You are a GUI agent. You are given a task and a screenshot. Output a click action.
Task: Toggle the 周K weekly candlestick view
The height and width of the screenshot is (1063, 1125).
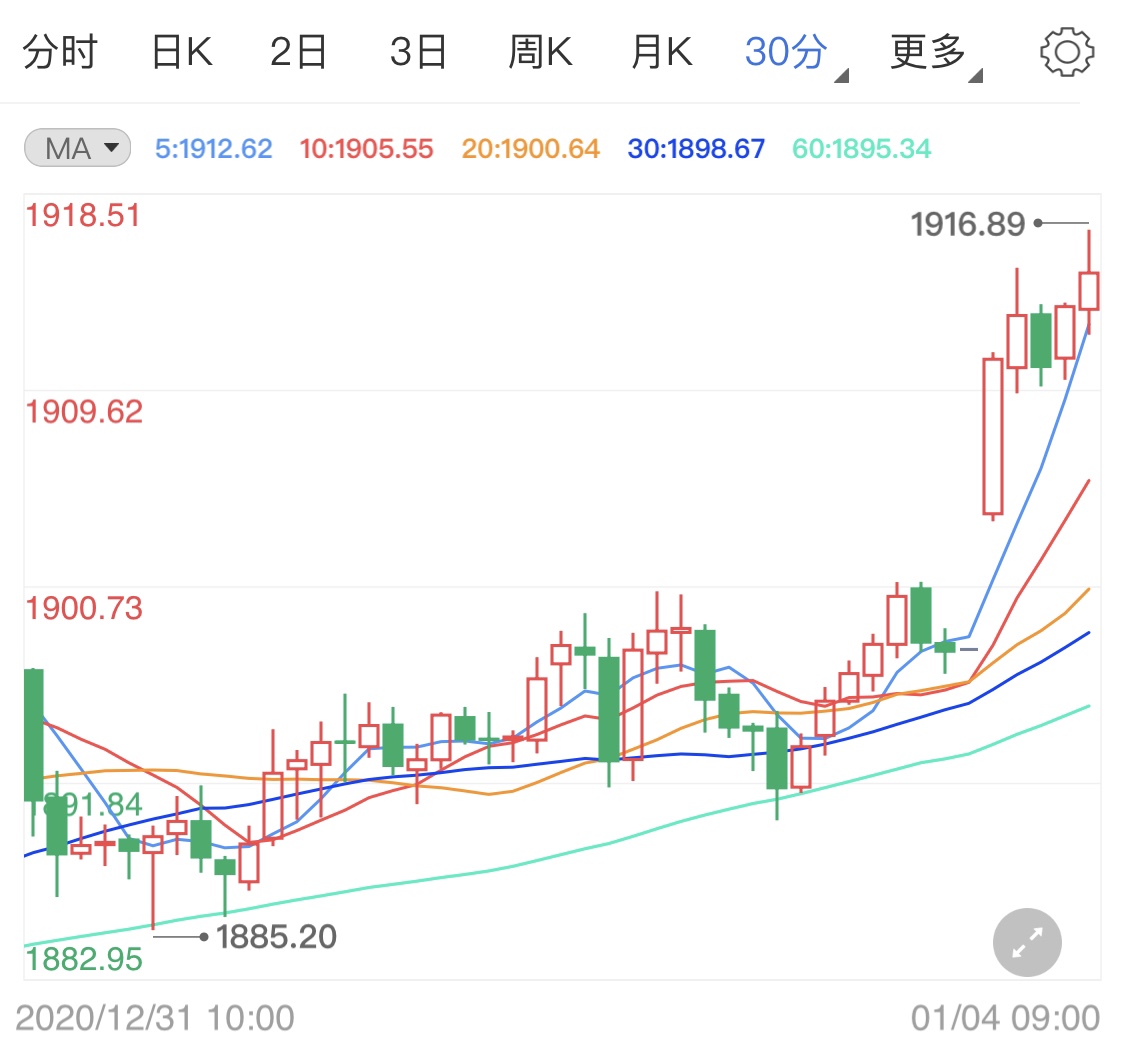coord(540,51)
